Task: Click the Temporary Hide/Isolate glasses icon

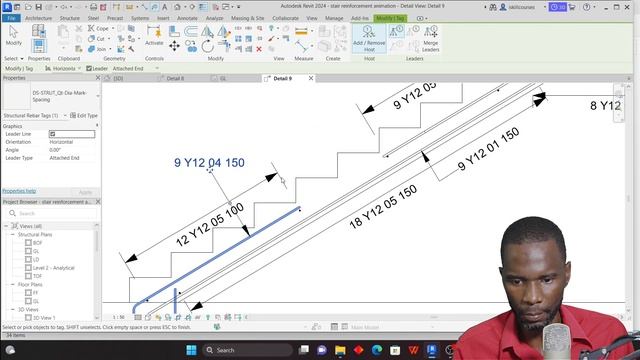Action: [x=198, y=317]
